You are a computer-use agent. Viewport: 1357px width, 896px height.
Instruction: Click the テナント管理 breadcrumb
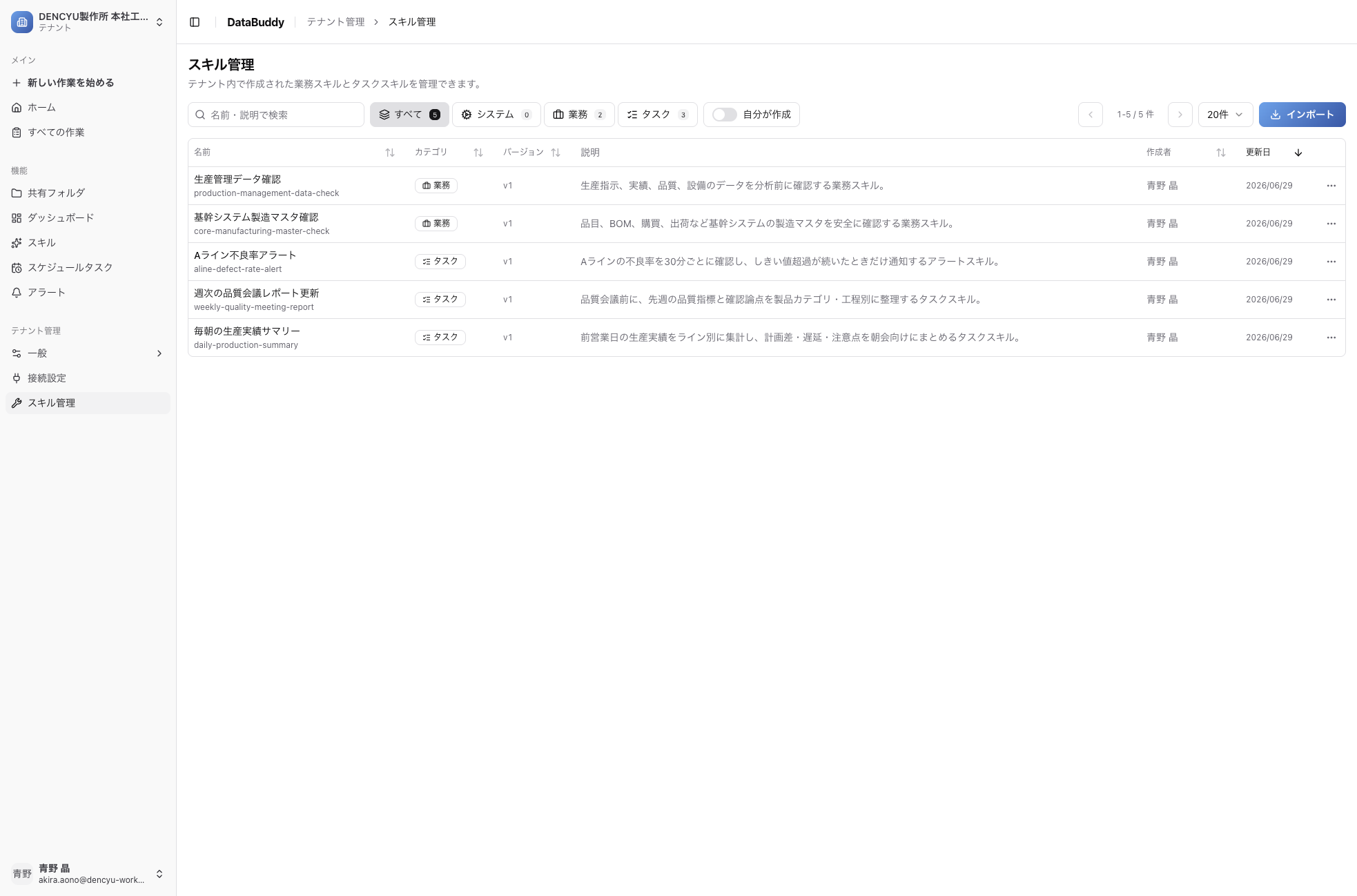pos(335,22)
